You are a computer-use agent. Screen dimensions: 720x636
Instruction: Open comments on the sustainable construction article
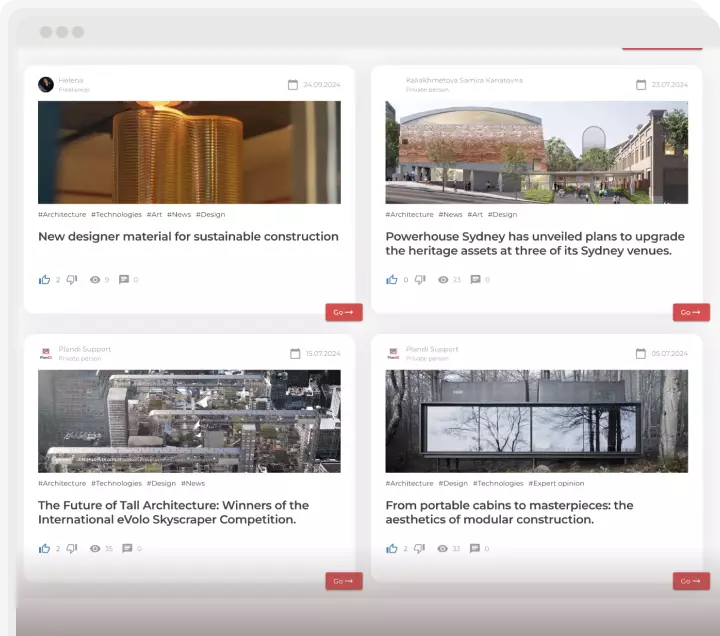point(124,280)
